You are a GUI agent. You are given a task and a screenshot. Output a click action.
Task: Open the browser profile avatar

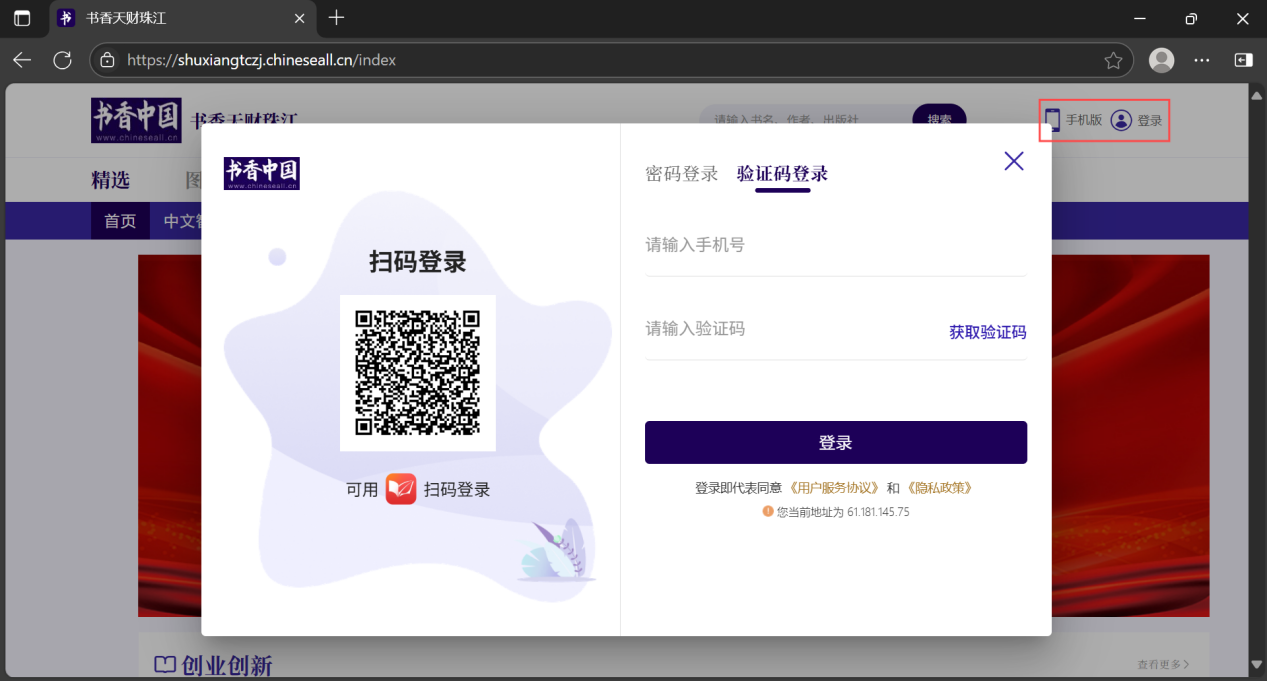coord(1161,60)
